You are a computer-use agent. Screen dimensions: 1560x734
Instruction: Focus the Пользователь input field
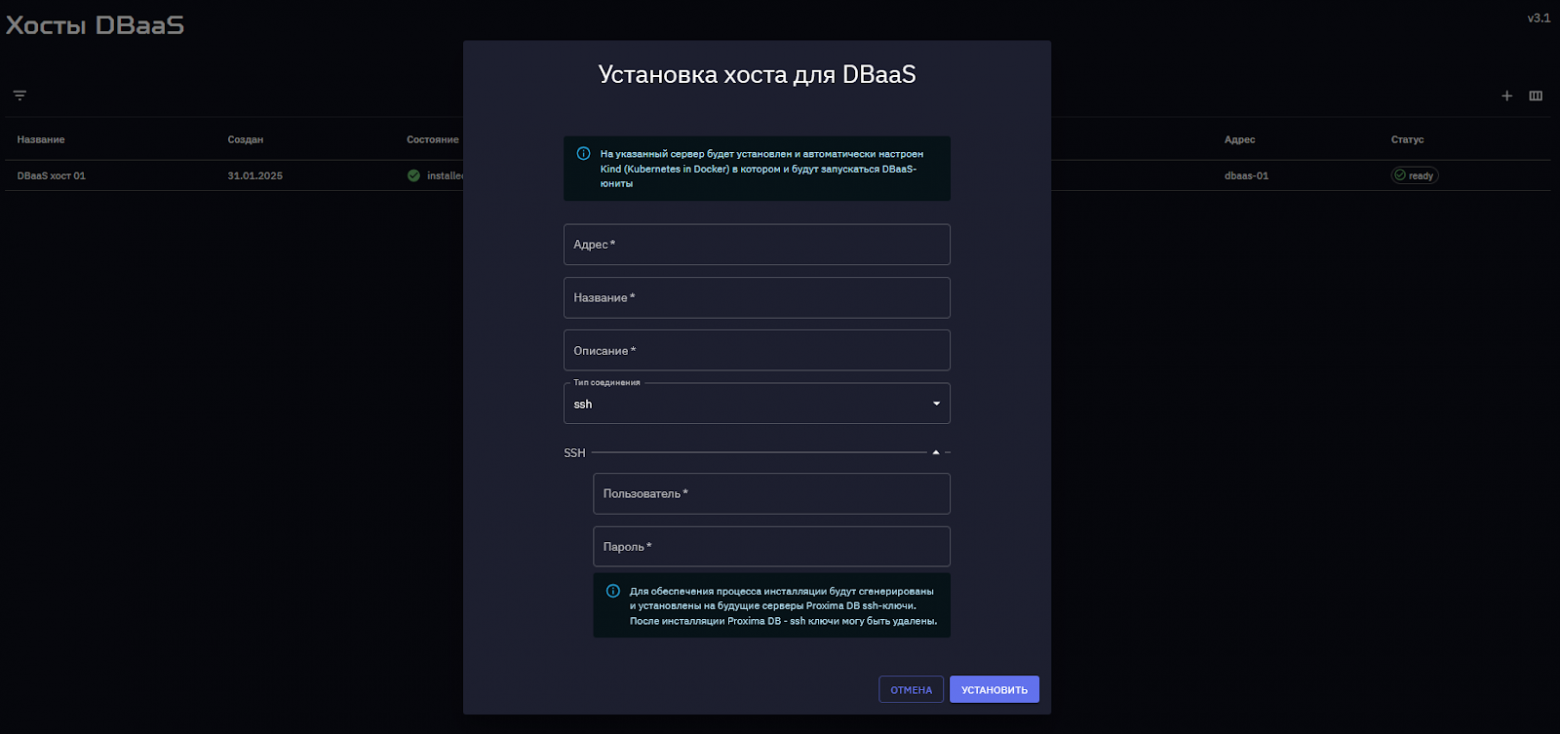[x=772, y=494]
